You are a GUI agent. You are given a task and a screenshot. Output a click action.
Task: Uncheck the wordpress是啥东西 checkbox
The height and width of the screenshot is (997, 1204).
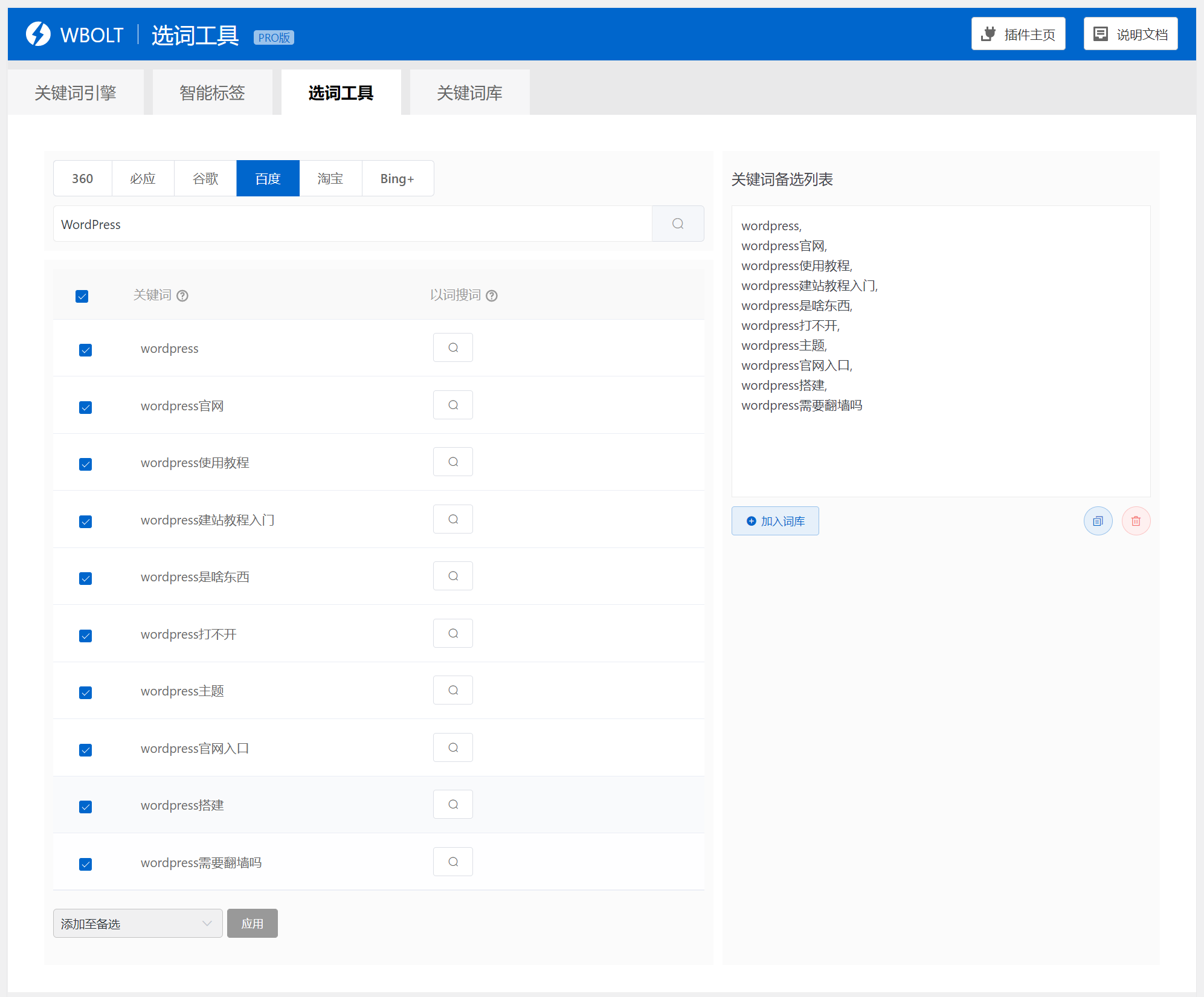(x=86, y=578)
